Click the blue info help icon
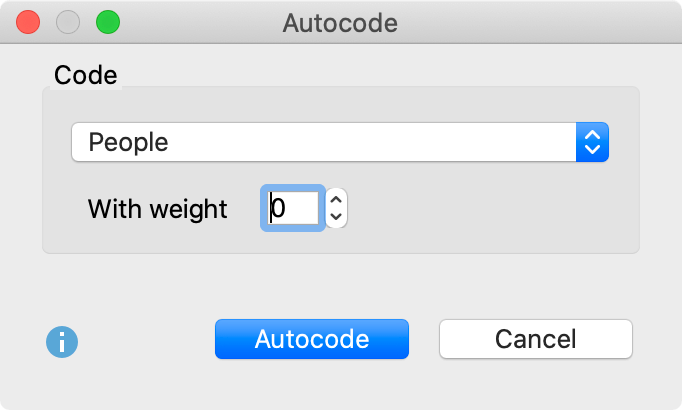 [x=62, y=342]
